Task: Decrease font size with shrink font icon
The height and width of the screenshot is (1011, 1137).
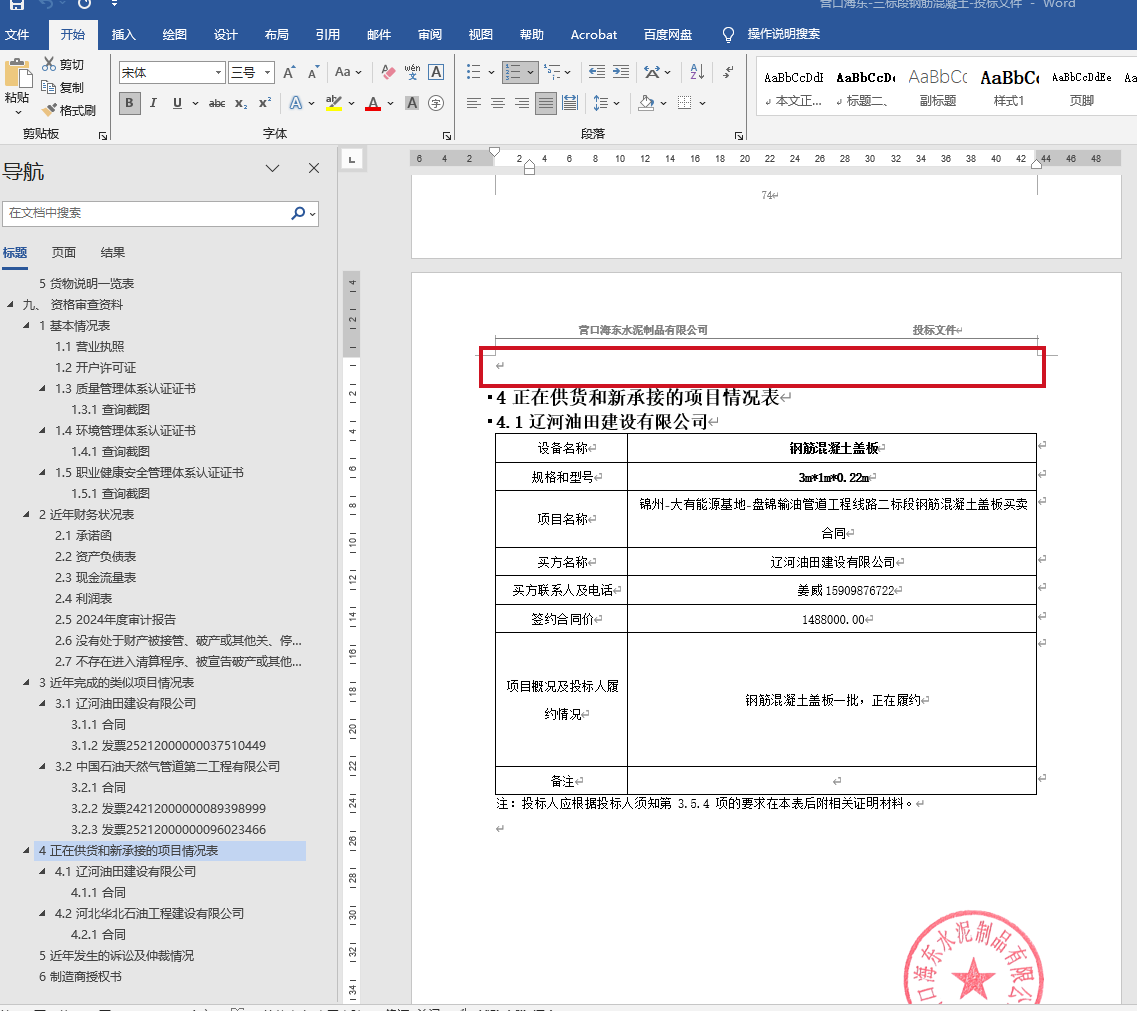Action: pos(313,73)
